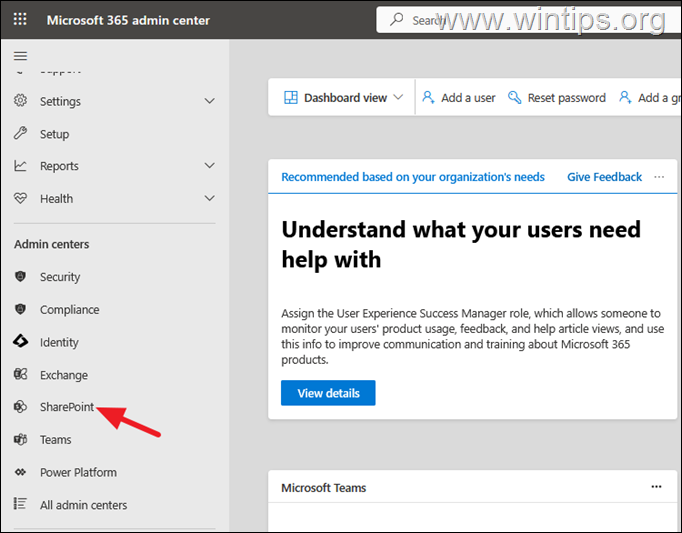Click the View details button
Screen dimensions: 682x533
click(328, 393)
